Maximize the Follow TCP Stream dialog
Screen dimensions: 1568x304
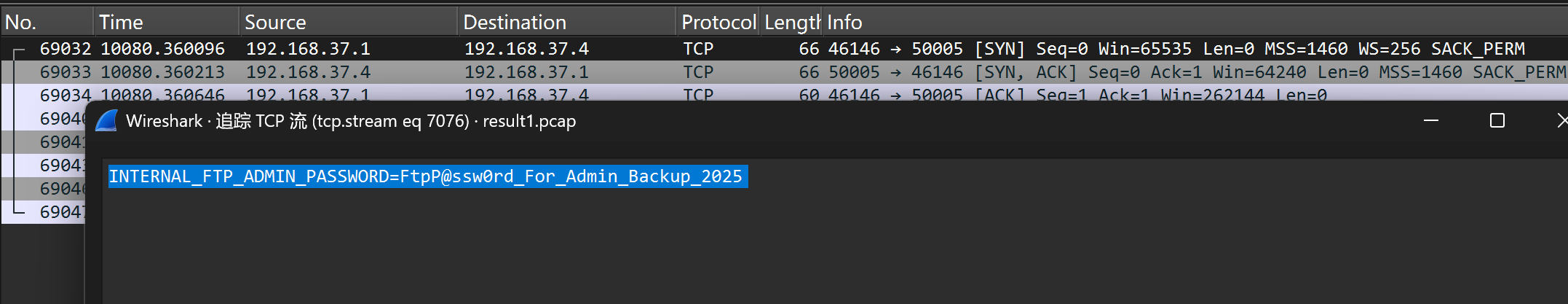[x=1497, y=121]
